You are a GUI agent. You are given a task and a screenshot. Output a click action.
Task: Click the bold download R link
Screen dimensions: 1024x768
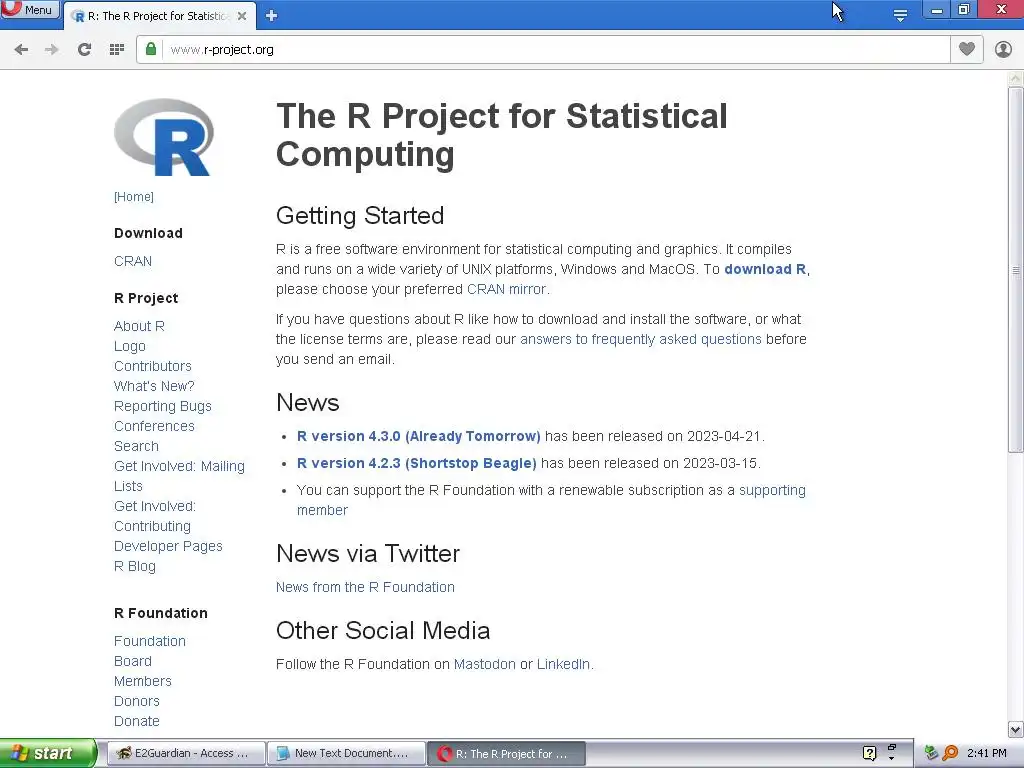[x=765, y=269]
